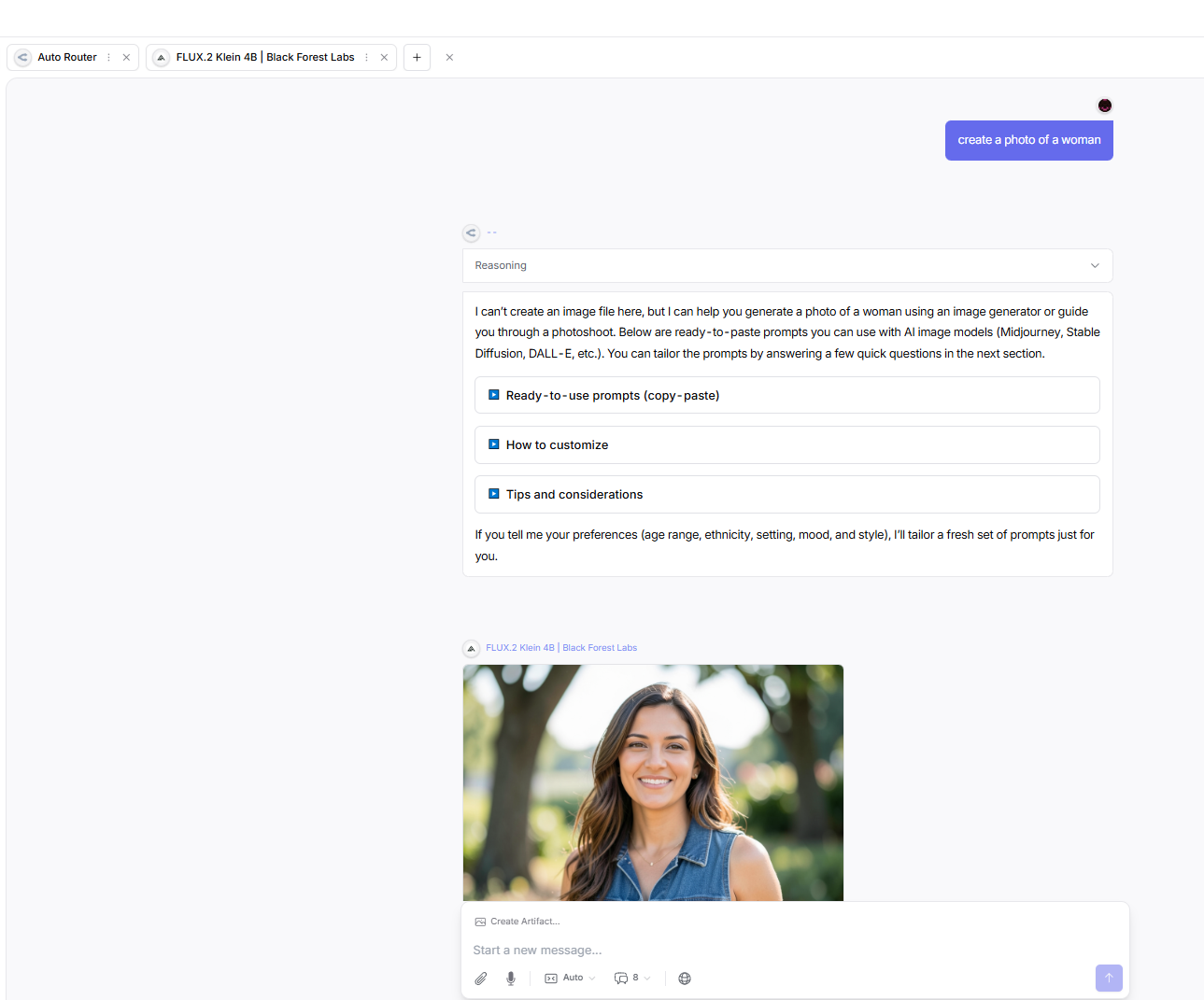Click the Black Forest Labs icon above the image
1204x1000 pixels.
[472, 648]
